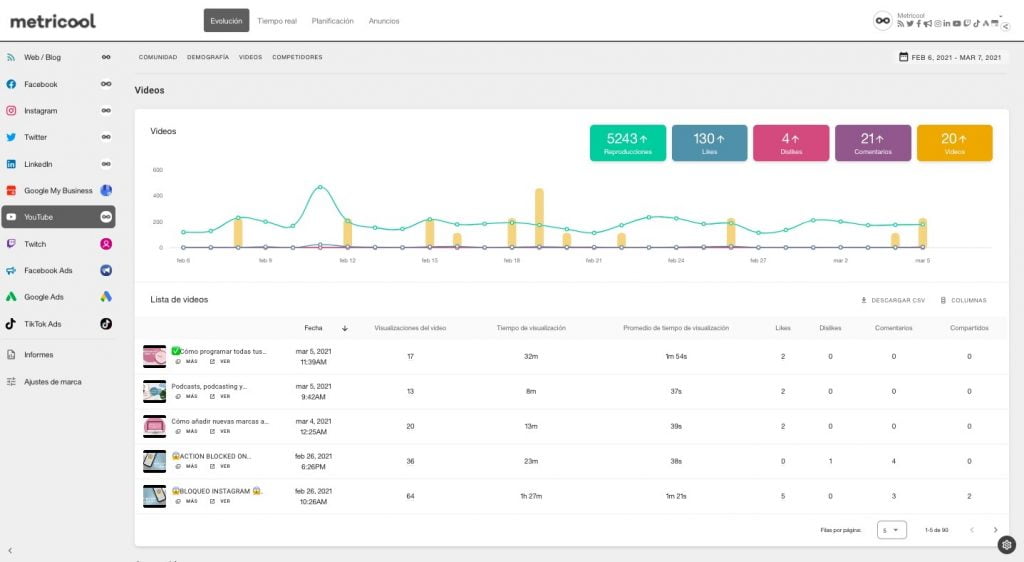This screenshot has height=562, width=1024.
Task: Open the TikTok Ads note icon
Action: tap(11, 324)
